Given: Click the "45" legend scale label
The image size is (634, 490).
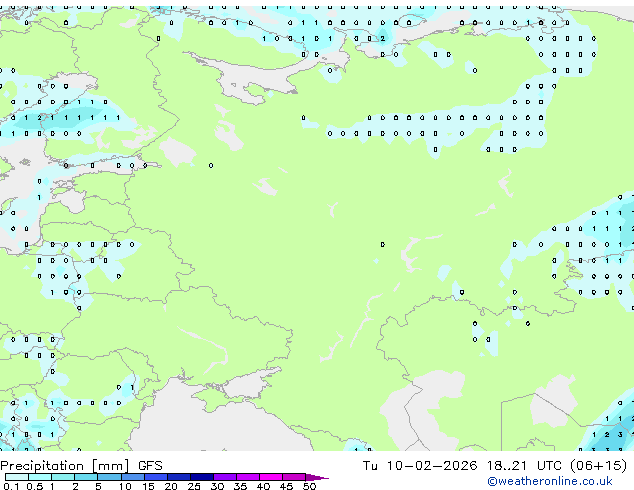Looking at the screenshot, I should 286,486.
